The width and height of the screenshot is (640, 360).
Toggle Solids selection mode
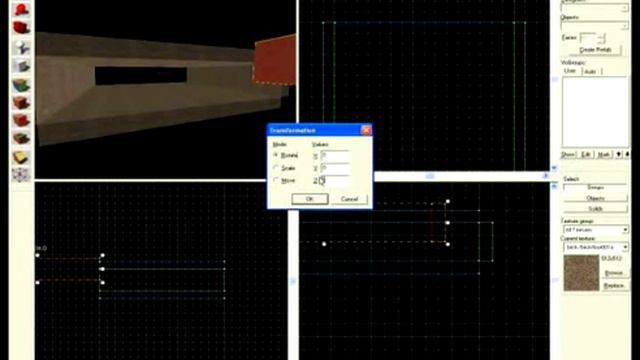595,209
